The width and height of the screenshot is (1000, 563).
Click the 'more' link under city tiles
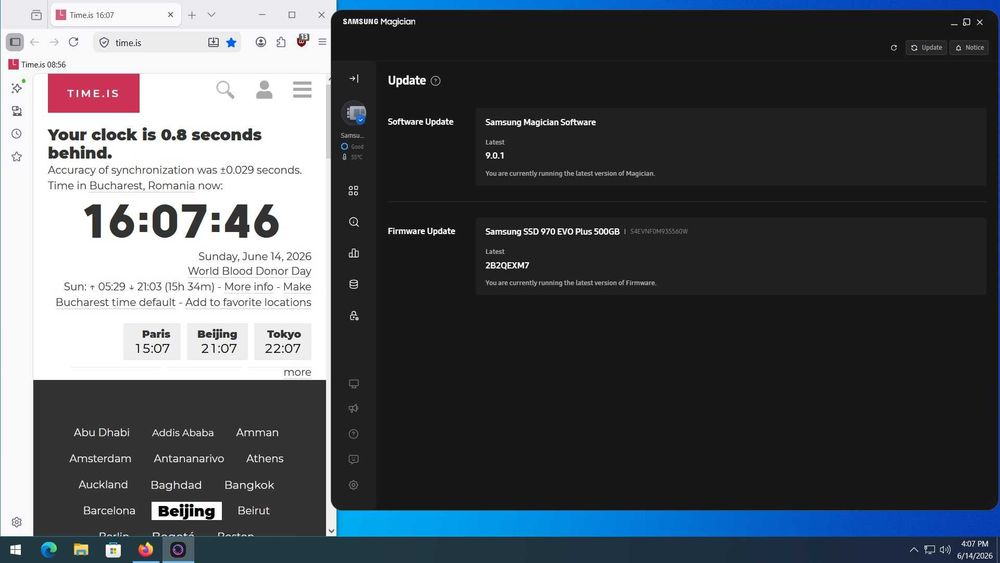[297, 372]
